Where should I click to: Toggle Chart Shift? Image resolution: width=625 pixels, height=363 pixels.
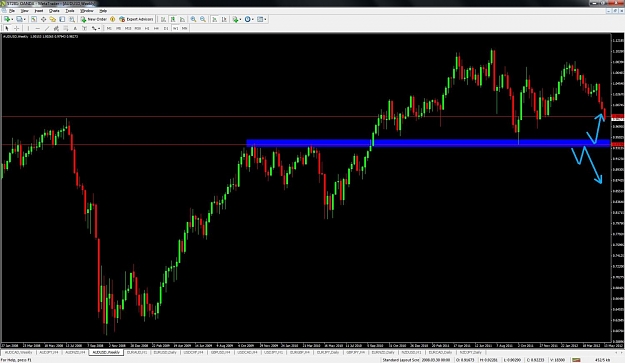point(224,19)
